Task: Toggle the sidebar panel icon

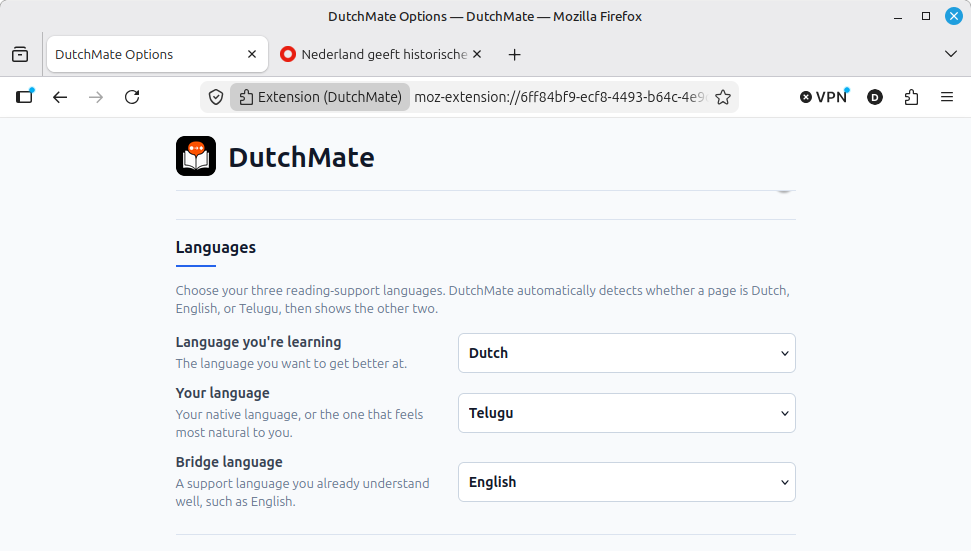Action: click(24, 97)
